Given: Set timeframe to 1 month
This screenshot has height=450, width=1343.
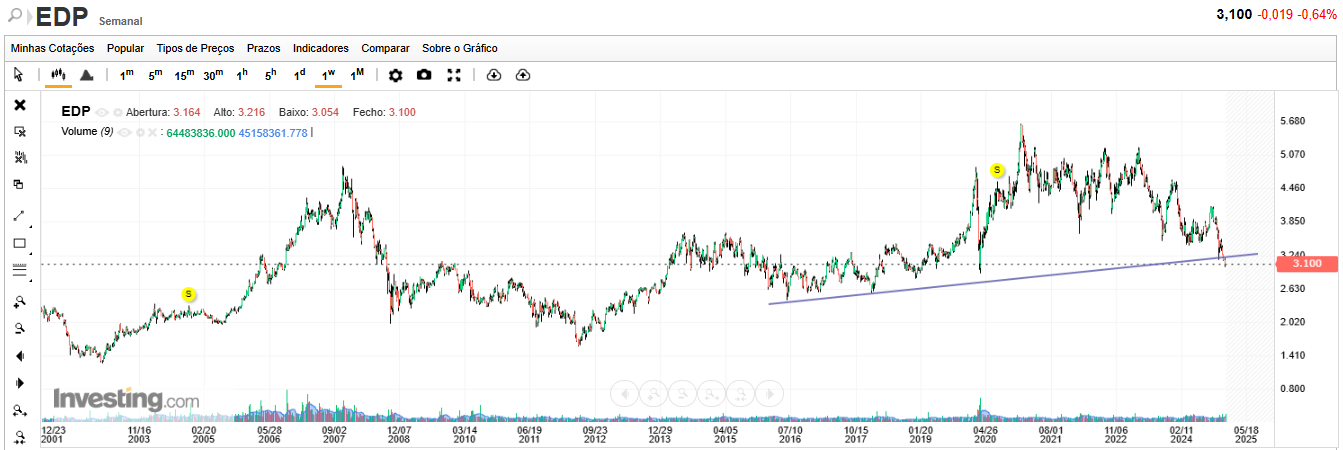Looking at the screenshot, I should (357, 75).
